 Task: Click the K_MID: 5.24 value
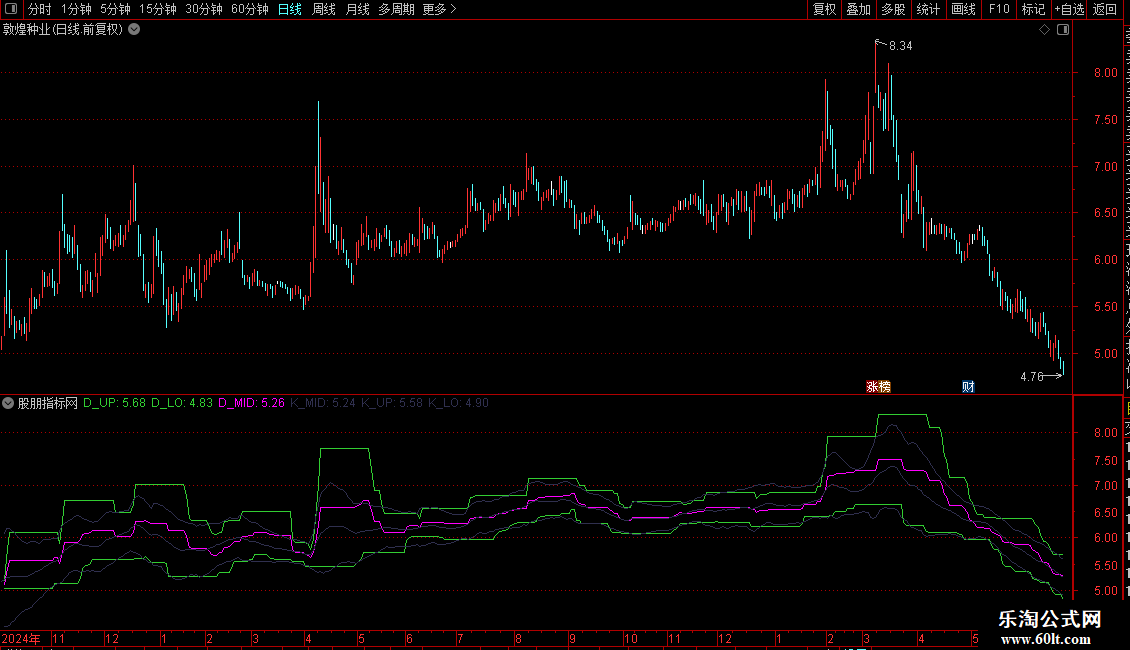click(323, 403)
